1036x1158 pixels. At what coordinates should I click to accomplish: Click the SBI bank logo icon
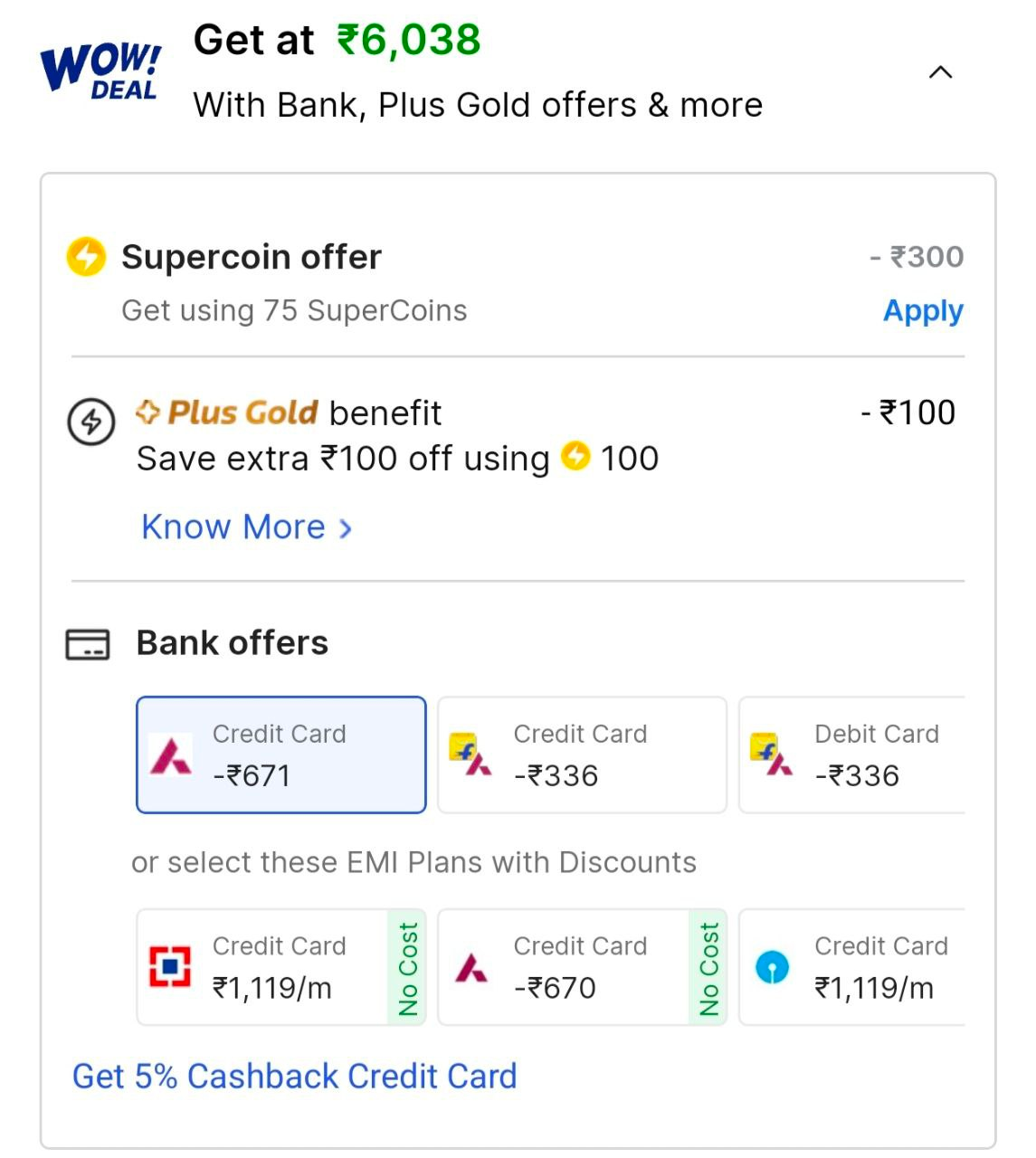click(x=772, y=967)
